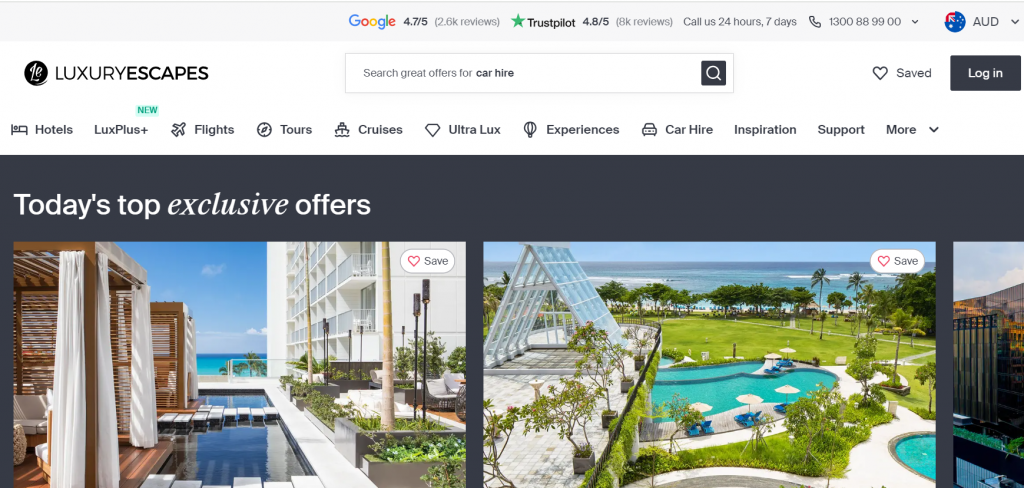Open Car Hire via the car icon
This screenshot has width=1024, height=488.
point(649,129)
